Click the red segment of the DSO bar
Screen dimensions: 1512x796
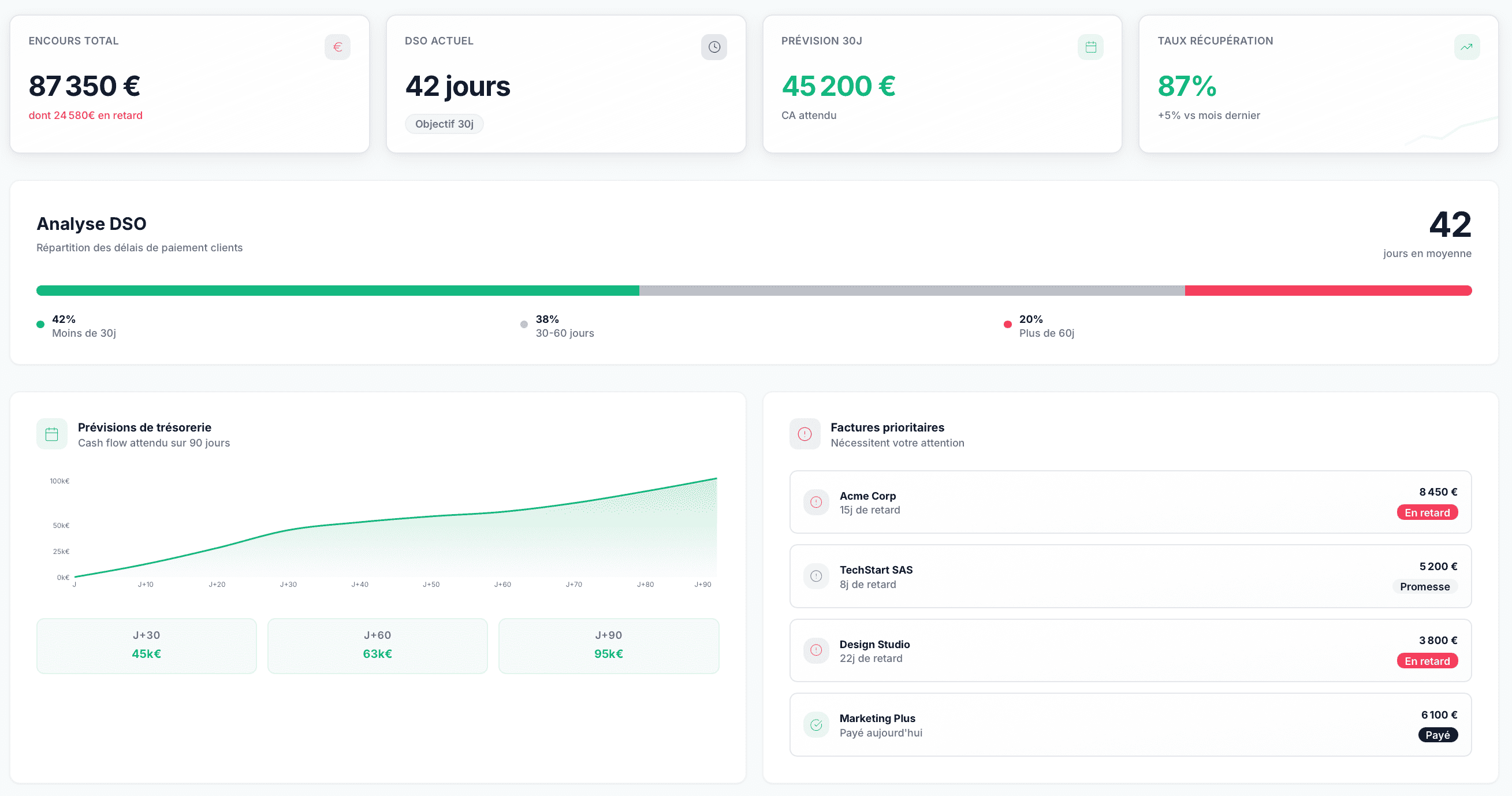coord(1328,291)
